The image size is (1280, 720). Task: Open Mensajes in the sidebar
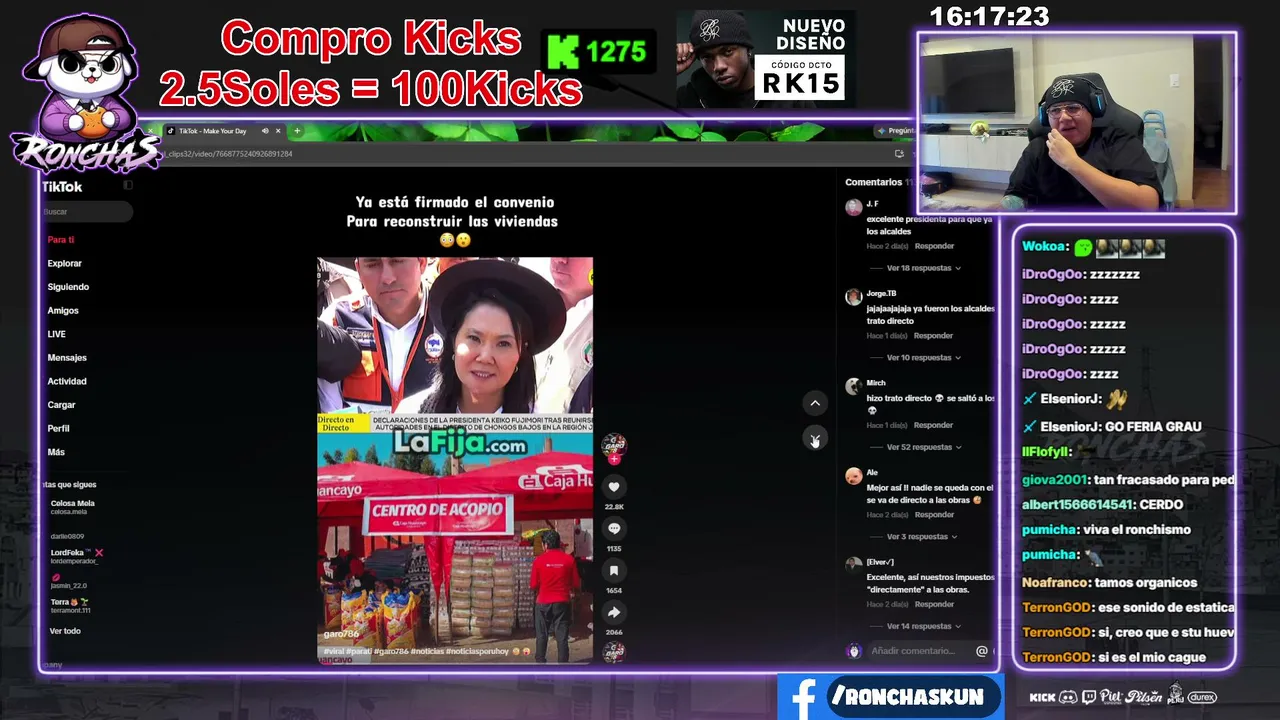point(67,358)
